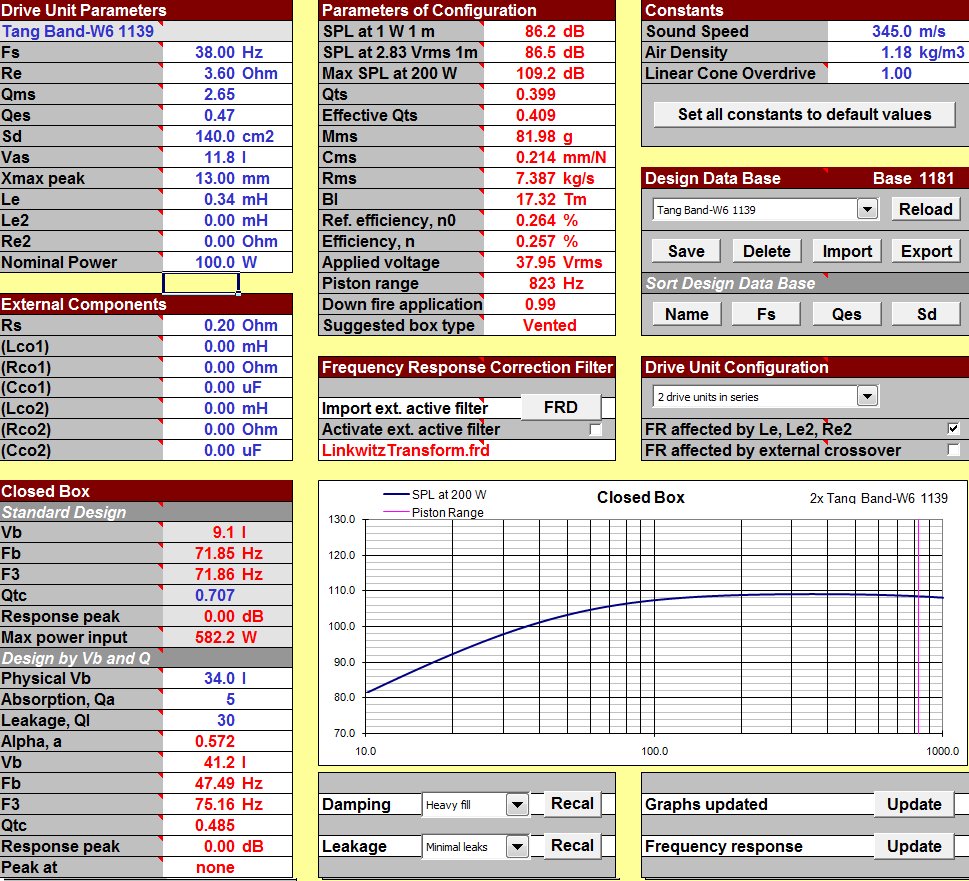
Task: Click the Max power input 582.2 W value
Action: (227, 638)
